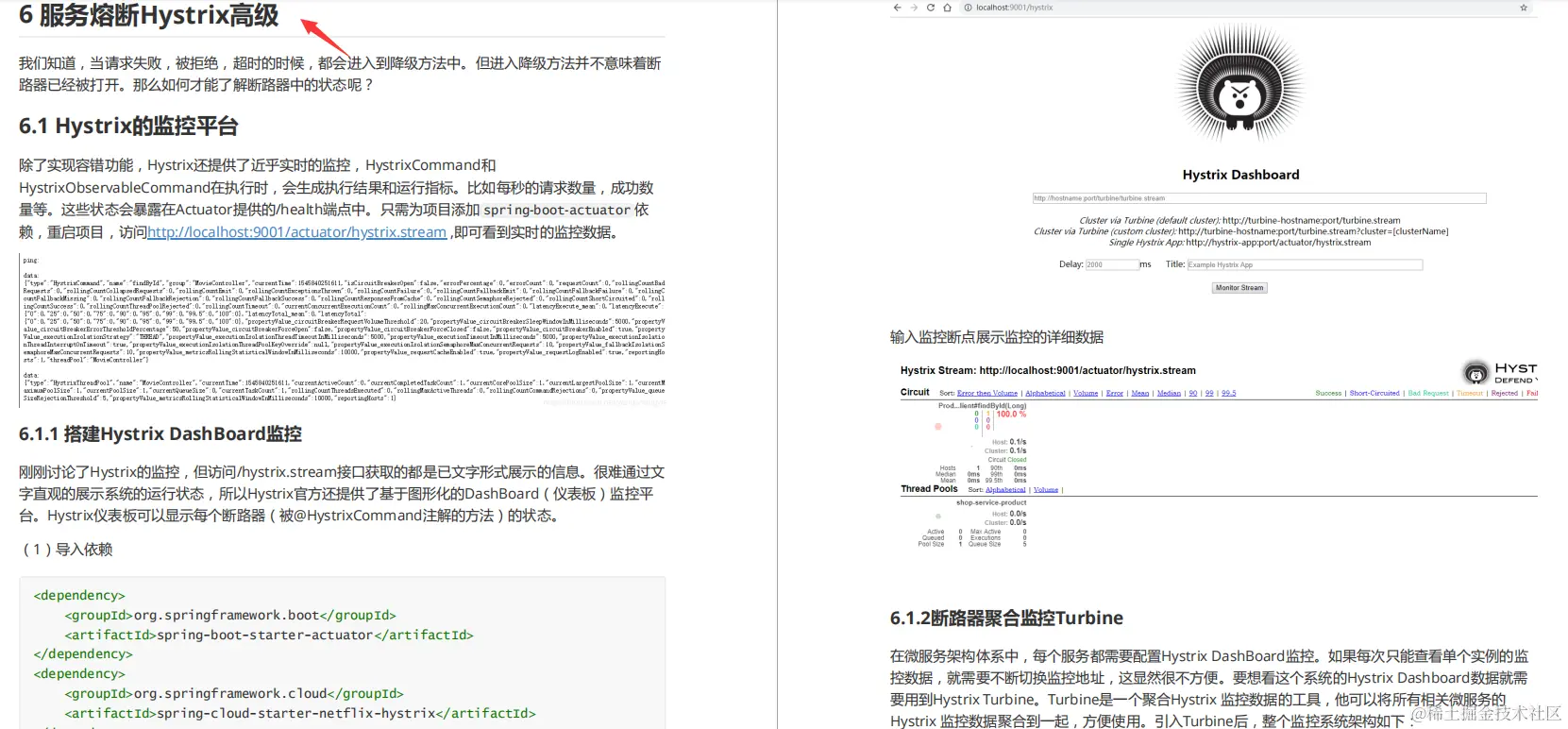Click the Timeout legend label
The height and width of the screenshot is (729, 1568).
1470,393
